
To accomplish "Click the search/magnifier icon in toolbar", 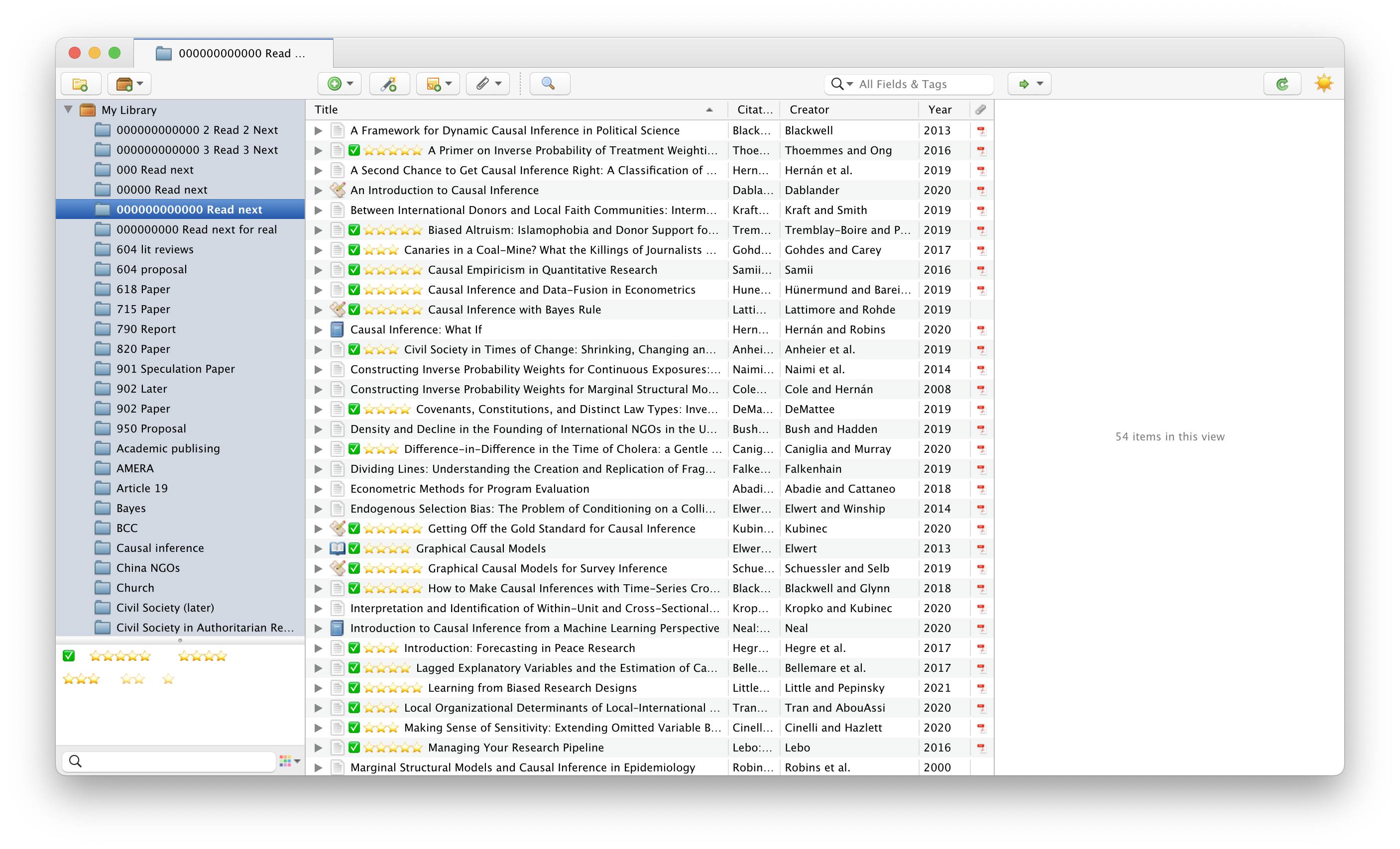I will point(548,84).
